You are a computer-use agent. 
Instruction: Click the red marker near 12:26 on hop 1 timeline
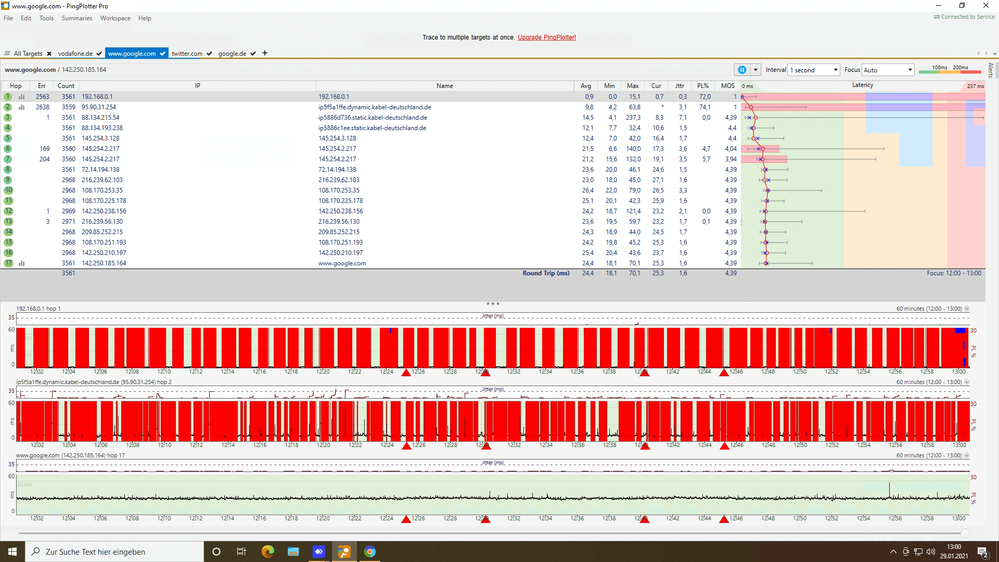point(406,372)
